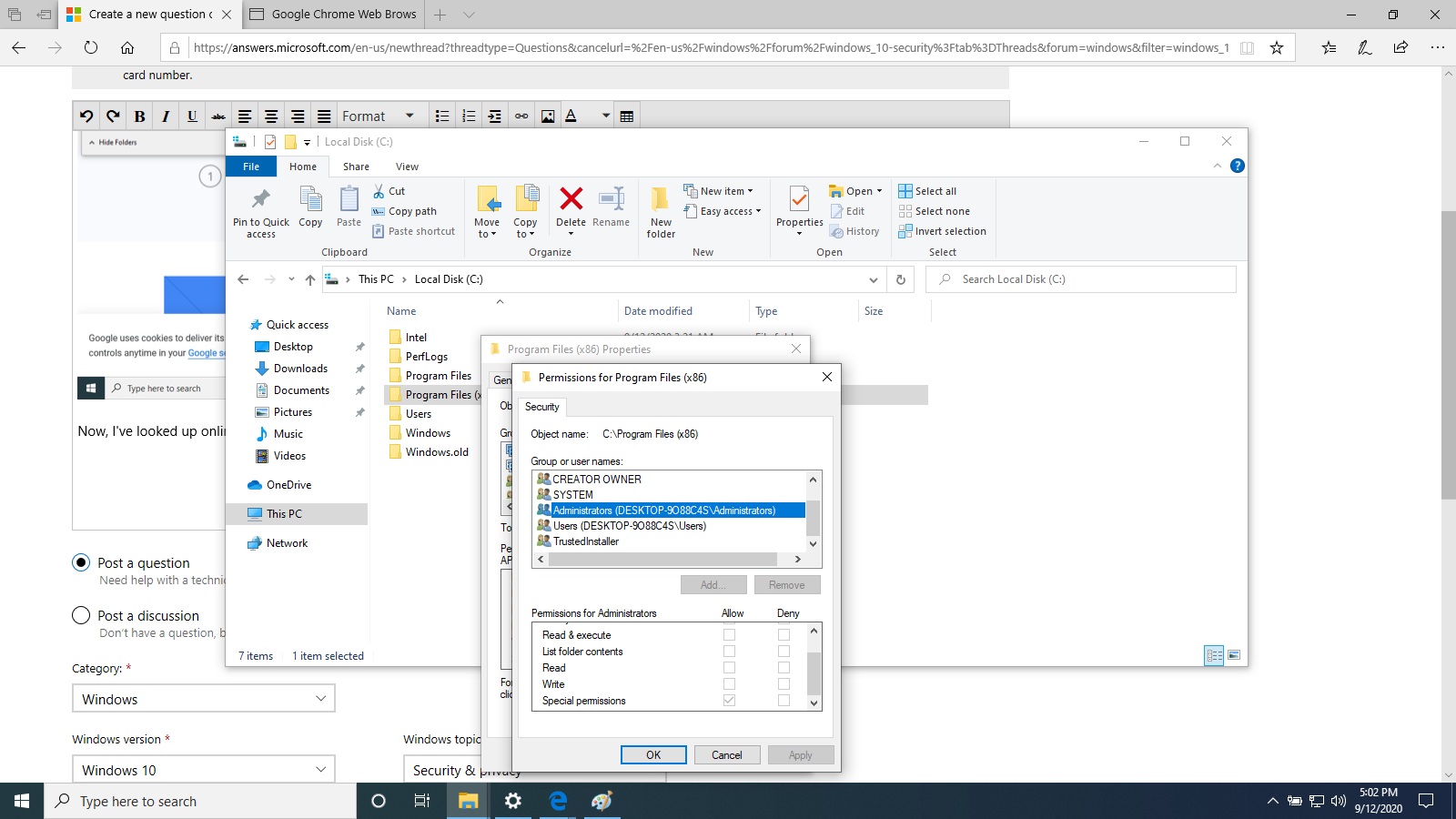The image size is (1456, 819).
Task: Click Cancel in the Permissions dialog
Action: (x=727, y=754)
